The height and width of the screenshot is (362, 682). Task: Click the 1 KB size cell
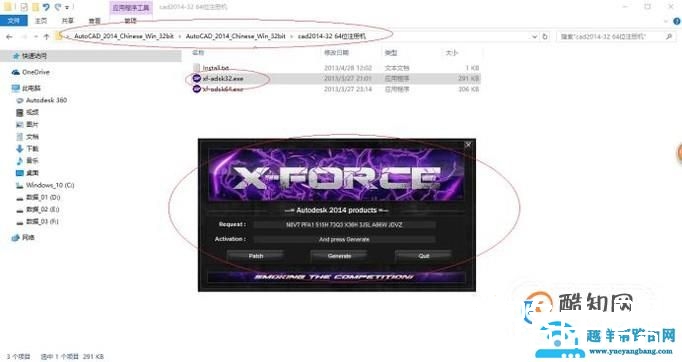(x=472, y=68)
